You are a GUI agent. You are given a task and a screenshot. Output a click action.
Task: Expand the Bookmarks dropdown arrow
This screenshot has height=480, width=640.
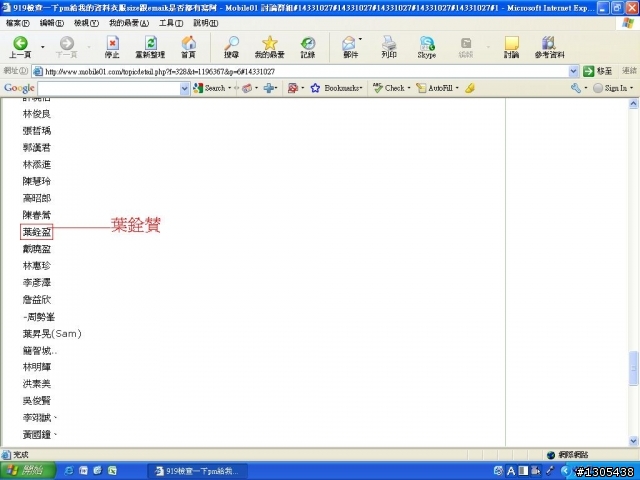click(x=361, y=88)
